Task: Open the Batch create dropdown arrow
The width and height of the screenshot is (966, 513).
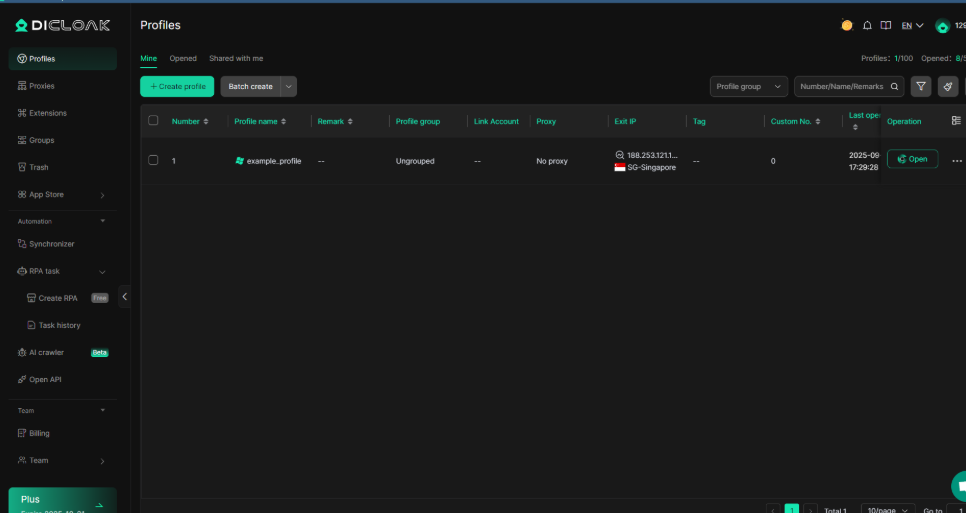Action: tap(289, 87)
